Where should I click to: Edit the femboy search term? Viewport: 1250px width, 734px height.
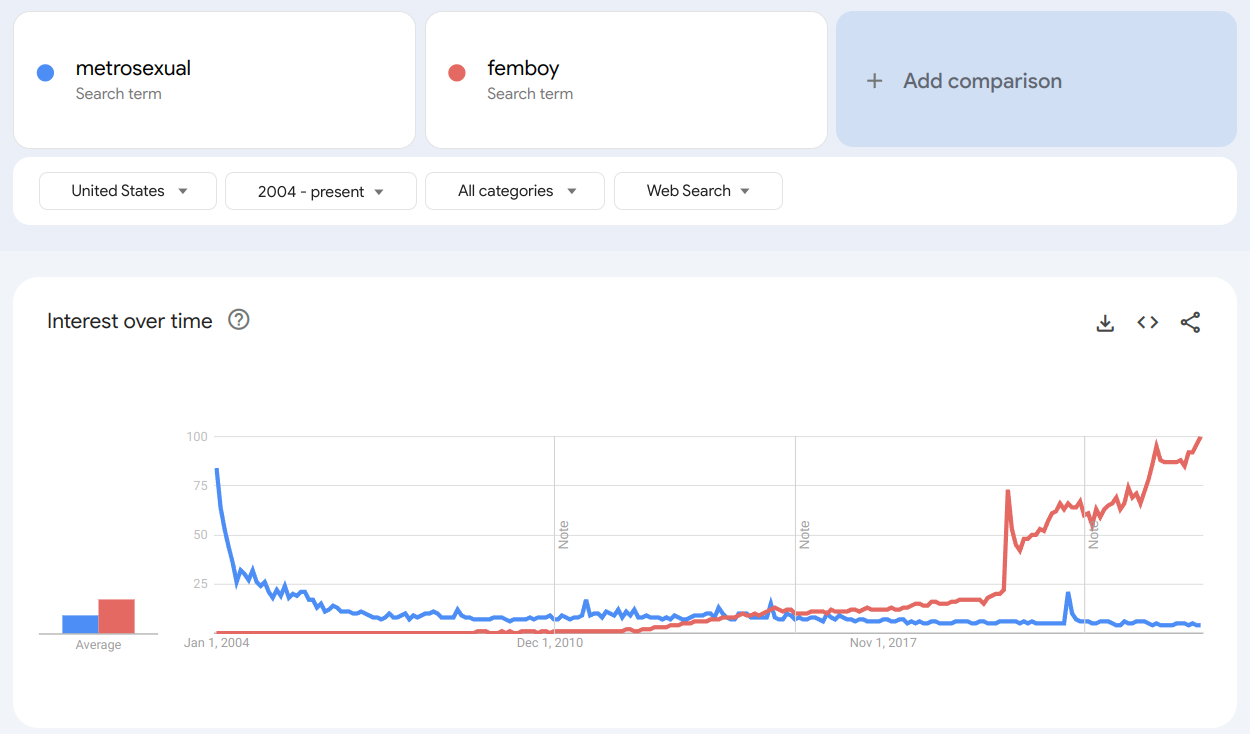click(x=523, y=69)
